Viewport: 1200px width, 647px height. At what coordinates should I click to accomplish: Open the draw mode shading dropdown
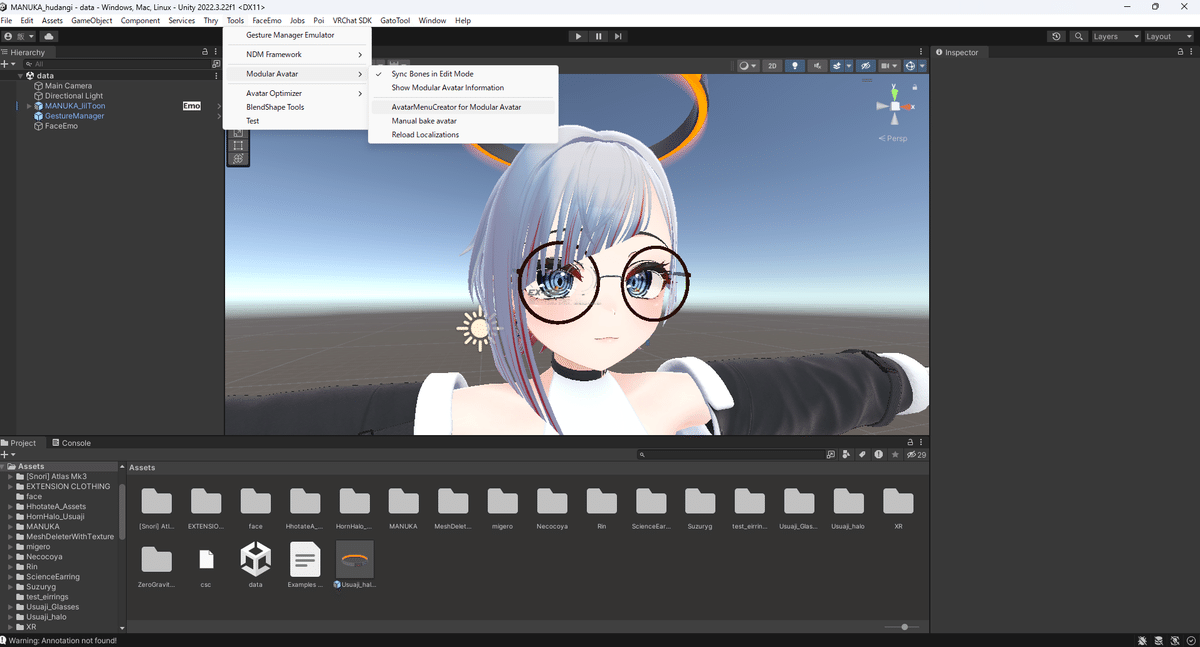coord(747,66)
